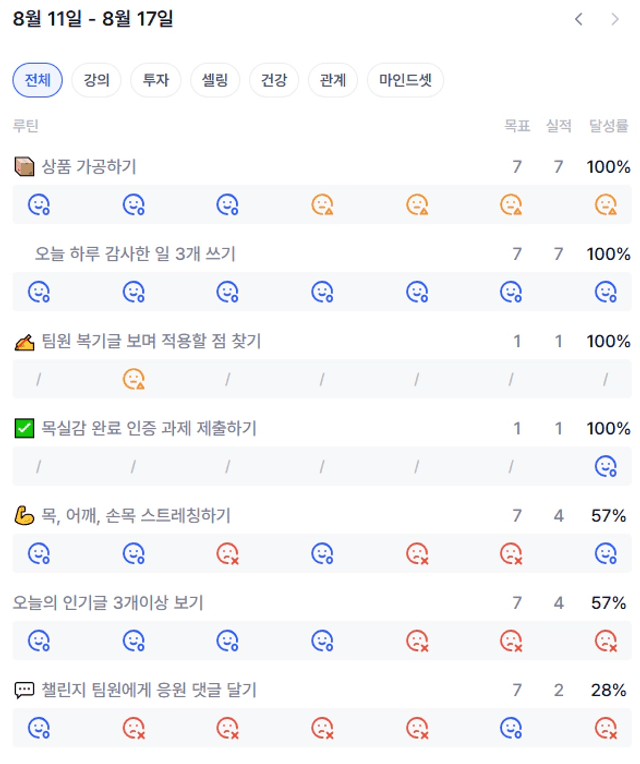Click last day red face of 오늘의 인기글 row
The height and width of the screenshot is (764, 640).
606,641
